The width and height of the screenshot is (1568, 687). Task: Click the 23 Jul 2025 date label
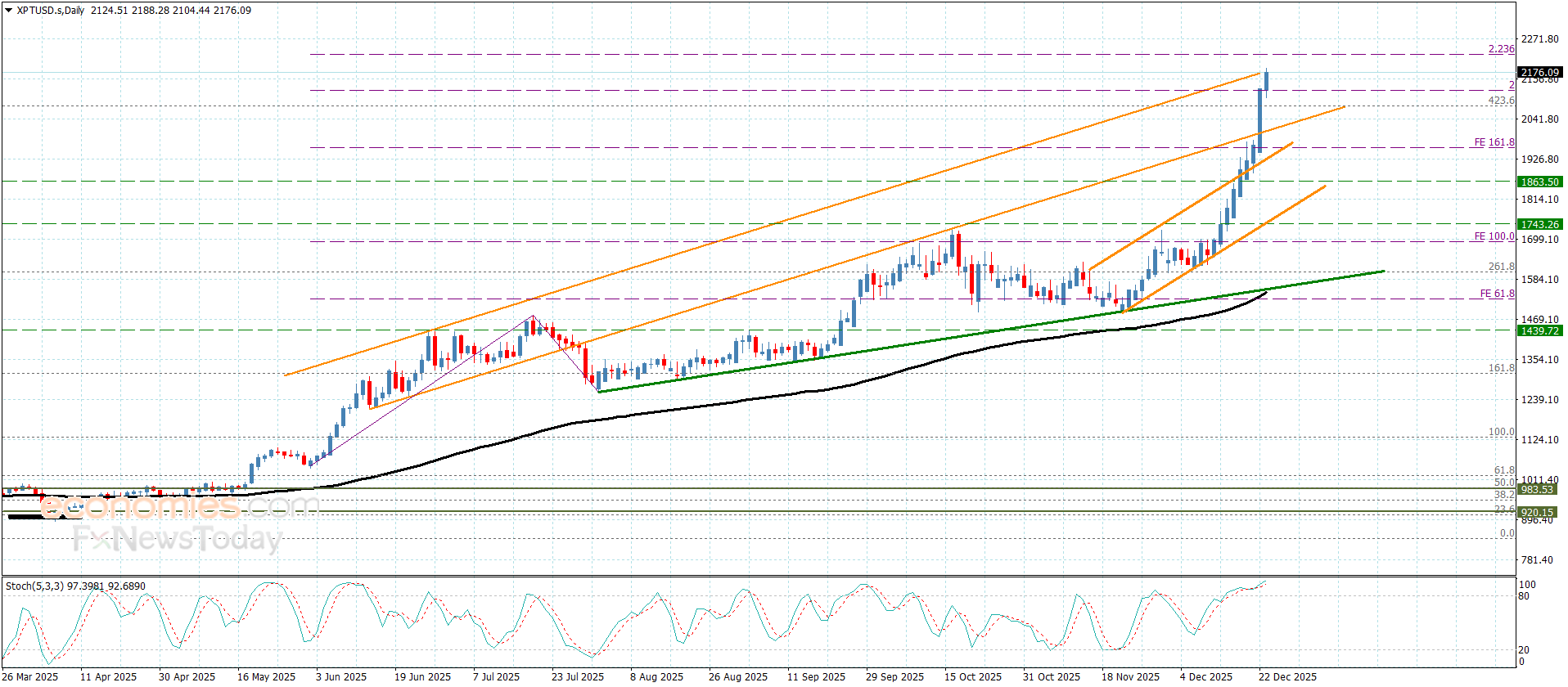click(x=578, y=676)
